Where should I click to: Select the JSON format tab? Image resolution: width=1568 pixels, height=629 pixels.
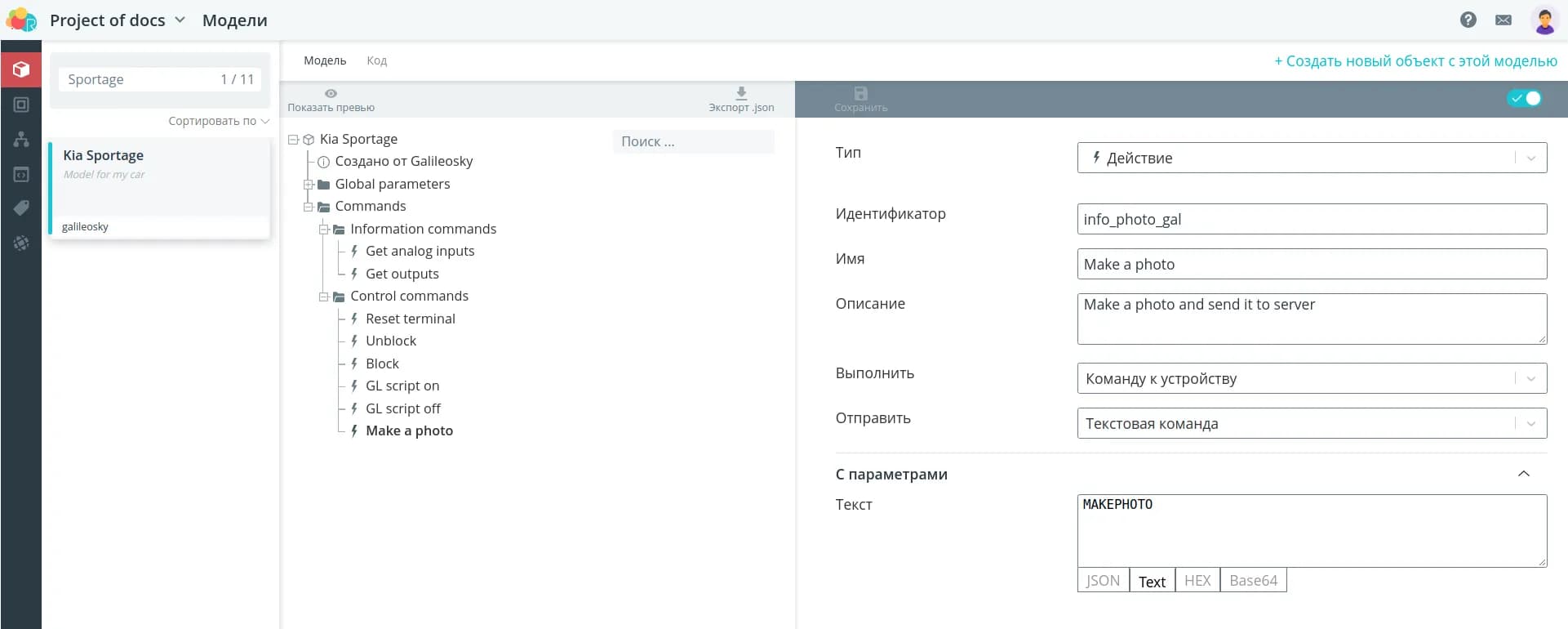(x=1103, y=581)
